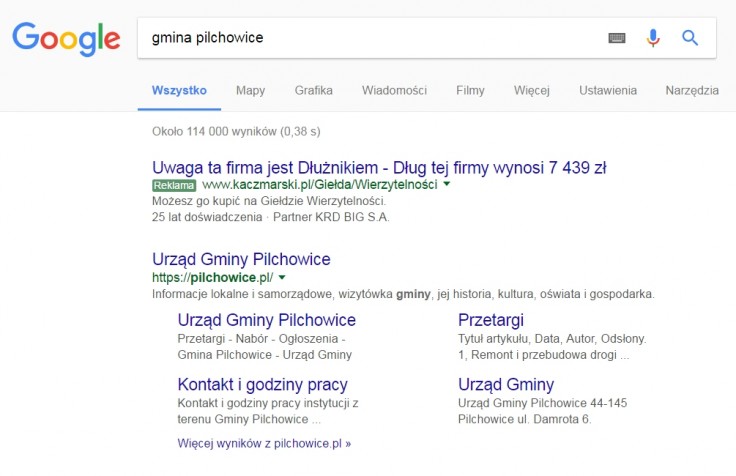736x476 pixels.
Task: Expand dropdown arrow beside pilchowice.pl URL
Action: [x=283, y=277]
